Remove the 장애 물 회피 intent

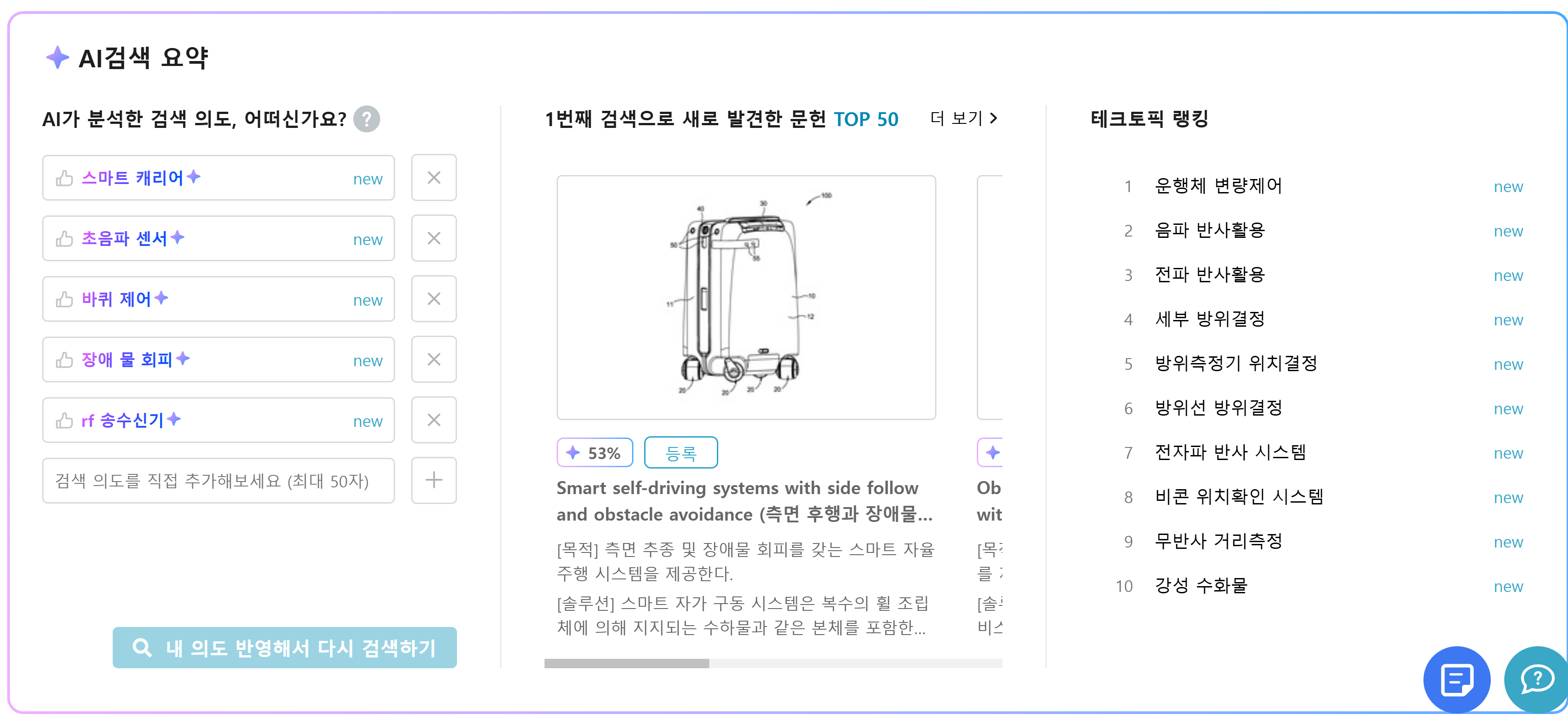tap(433, 359)
